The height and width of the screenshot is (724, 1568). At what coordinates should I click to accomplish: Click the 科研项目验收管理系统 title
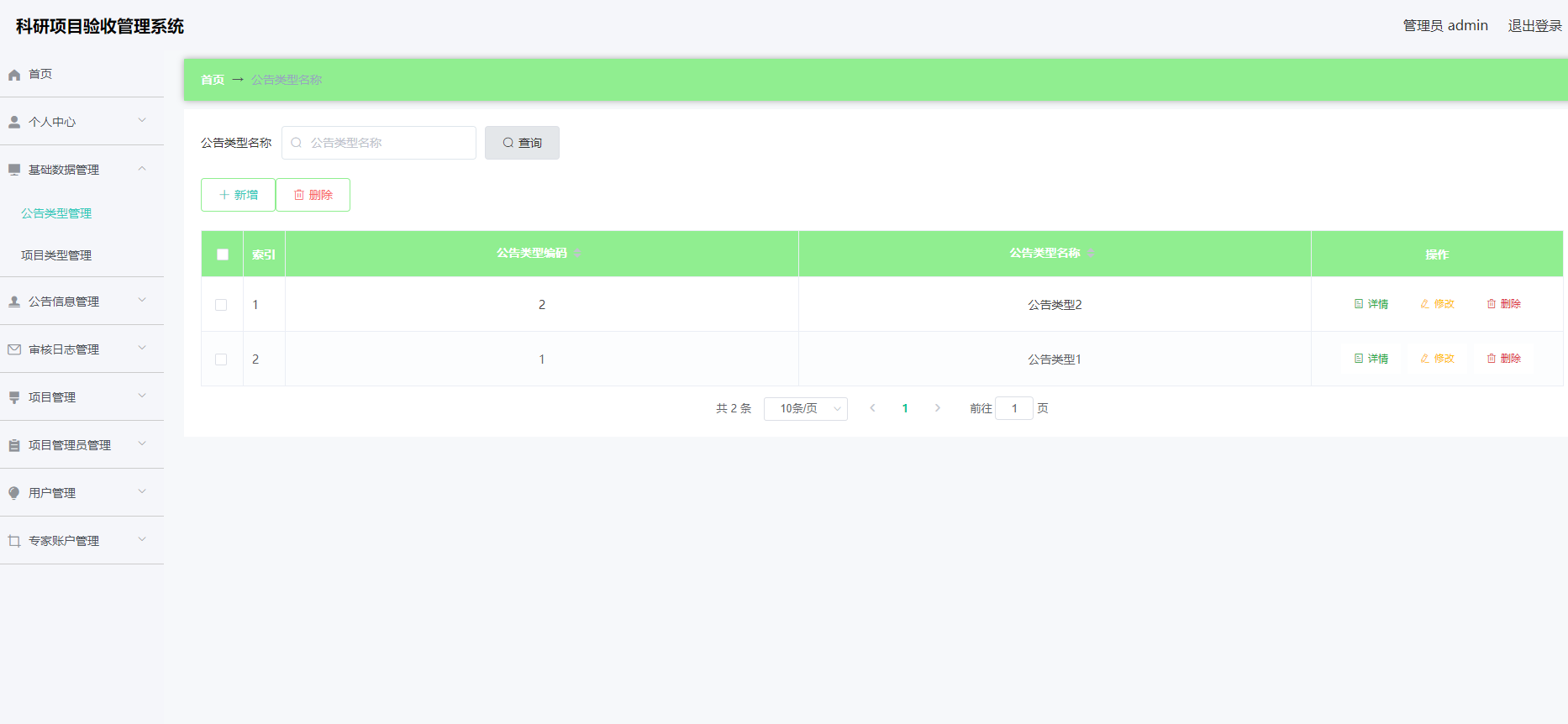100,26
